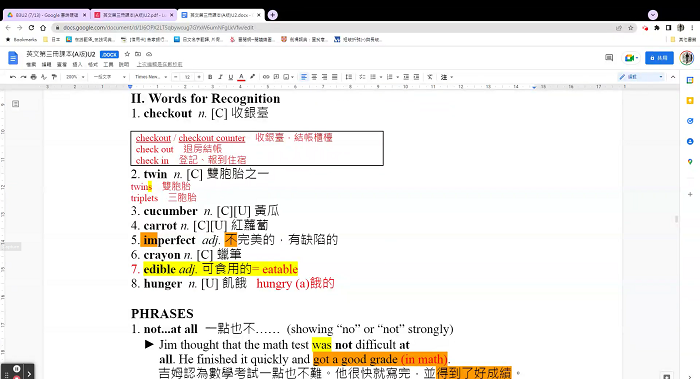
Task: Select the paint format roller tool
Action: pyautogui.click(x=54, y=77)
